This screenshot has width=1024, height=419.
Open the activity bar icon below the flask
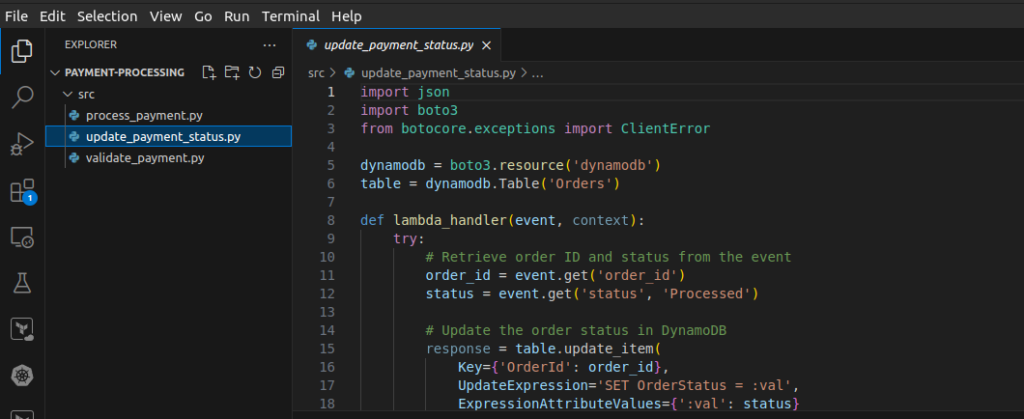pos(22,330)
